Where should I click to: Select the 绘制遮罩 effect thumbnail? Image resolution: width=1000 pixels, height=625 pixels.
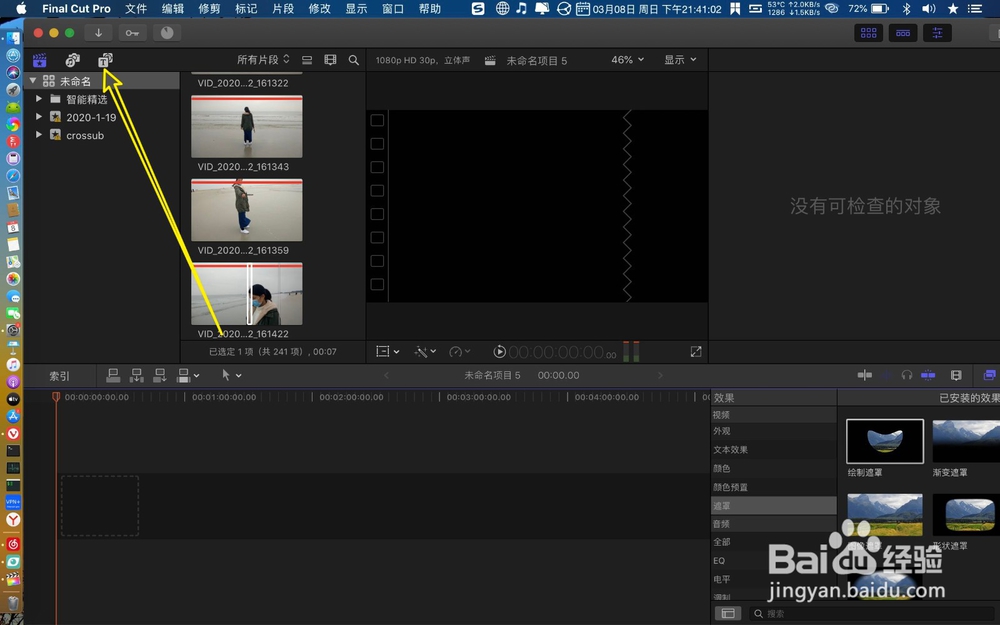(x=885, y=441)
